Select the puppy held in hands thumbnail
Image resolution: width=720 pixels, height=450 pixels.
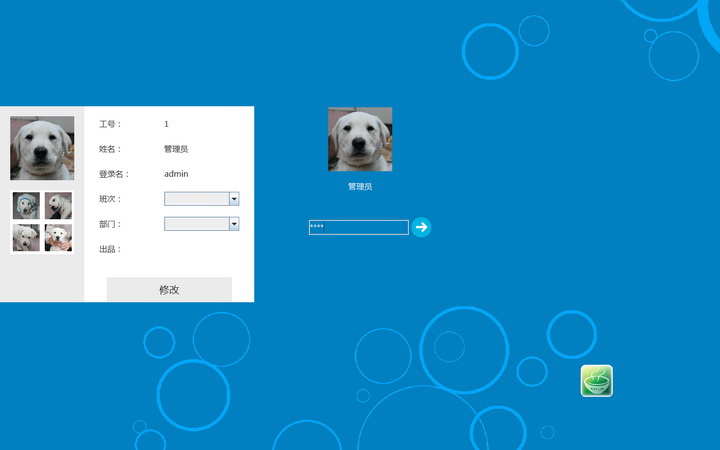[58, 237]
